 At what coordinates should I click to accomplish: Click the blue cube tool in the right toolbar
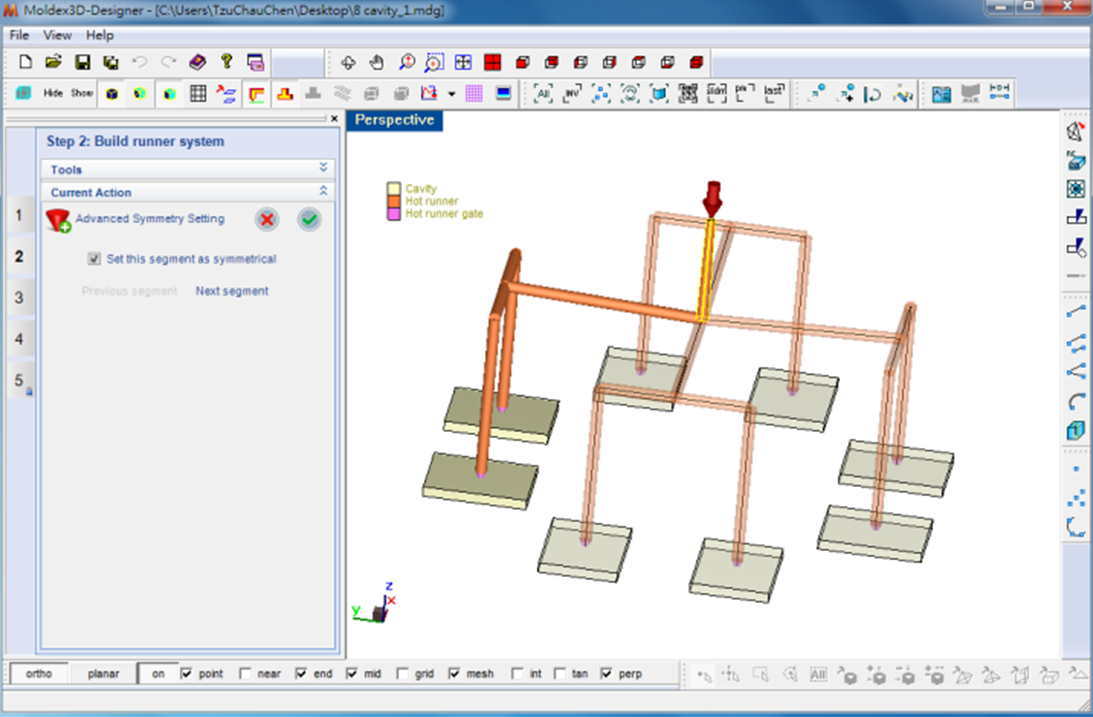point(1076,431)
